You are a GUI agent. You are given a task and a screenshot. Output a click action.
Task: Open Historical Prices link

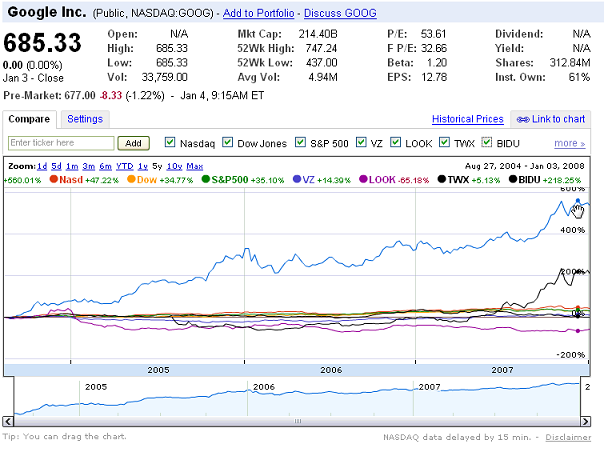coord(468,119)
